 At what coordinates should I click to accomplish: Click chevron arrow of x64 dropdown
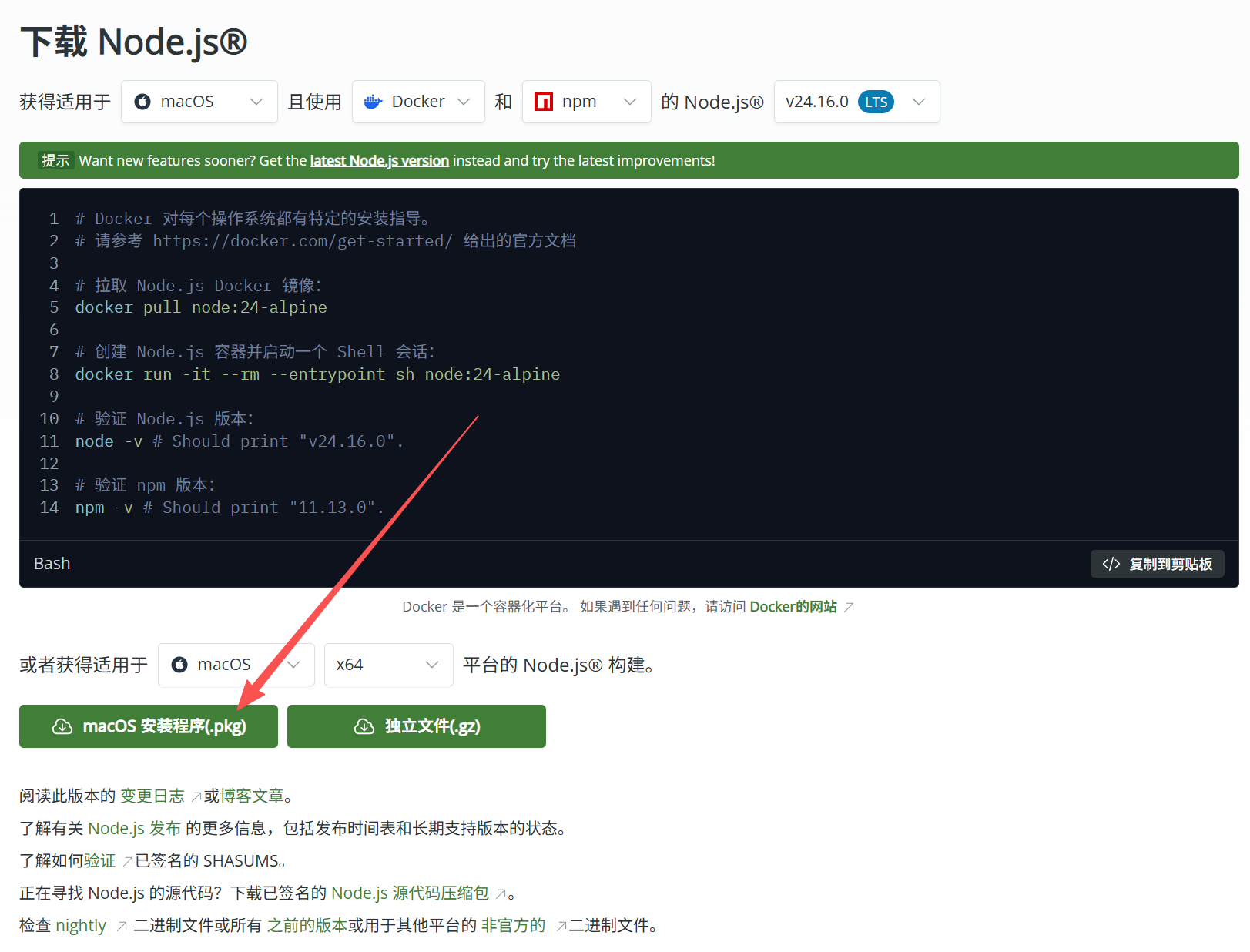click(x=432, y=665)
